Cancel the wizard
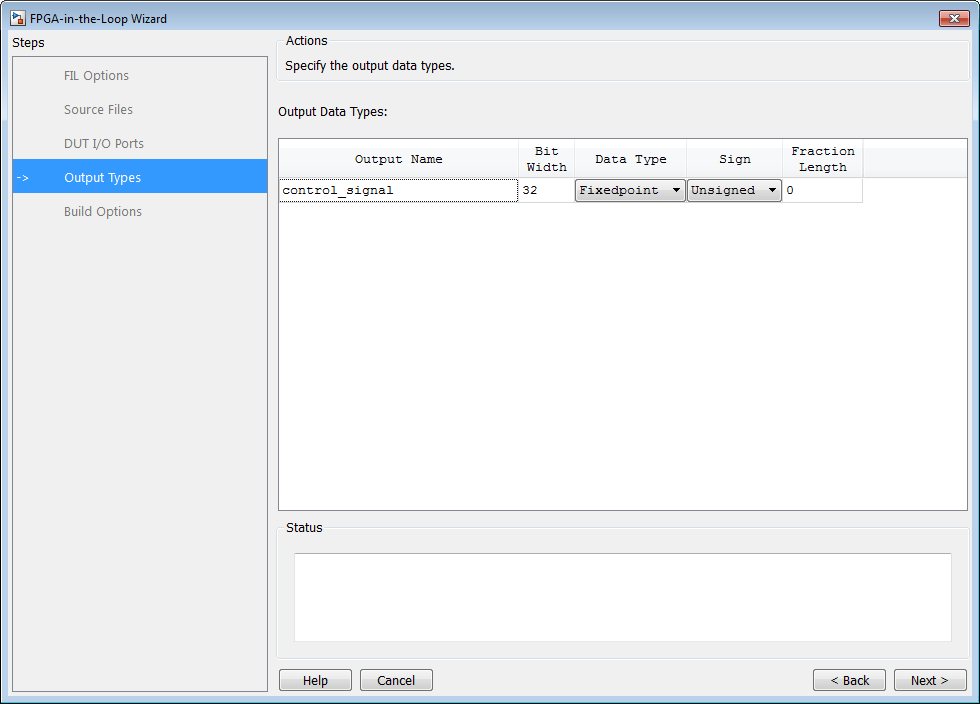This screenshot has width=980, height=704. click(396, 680)
